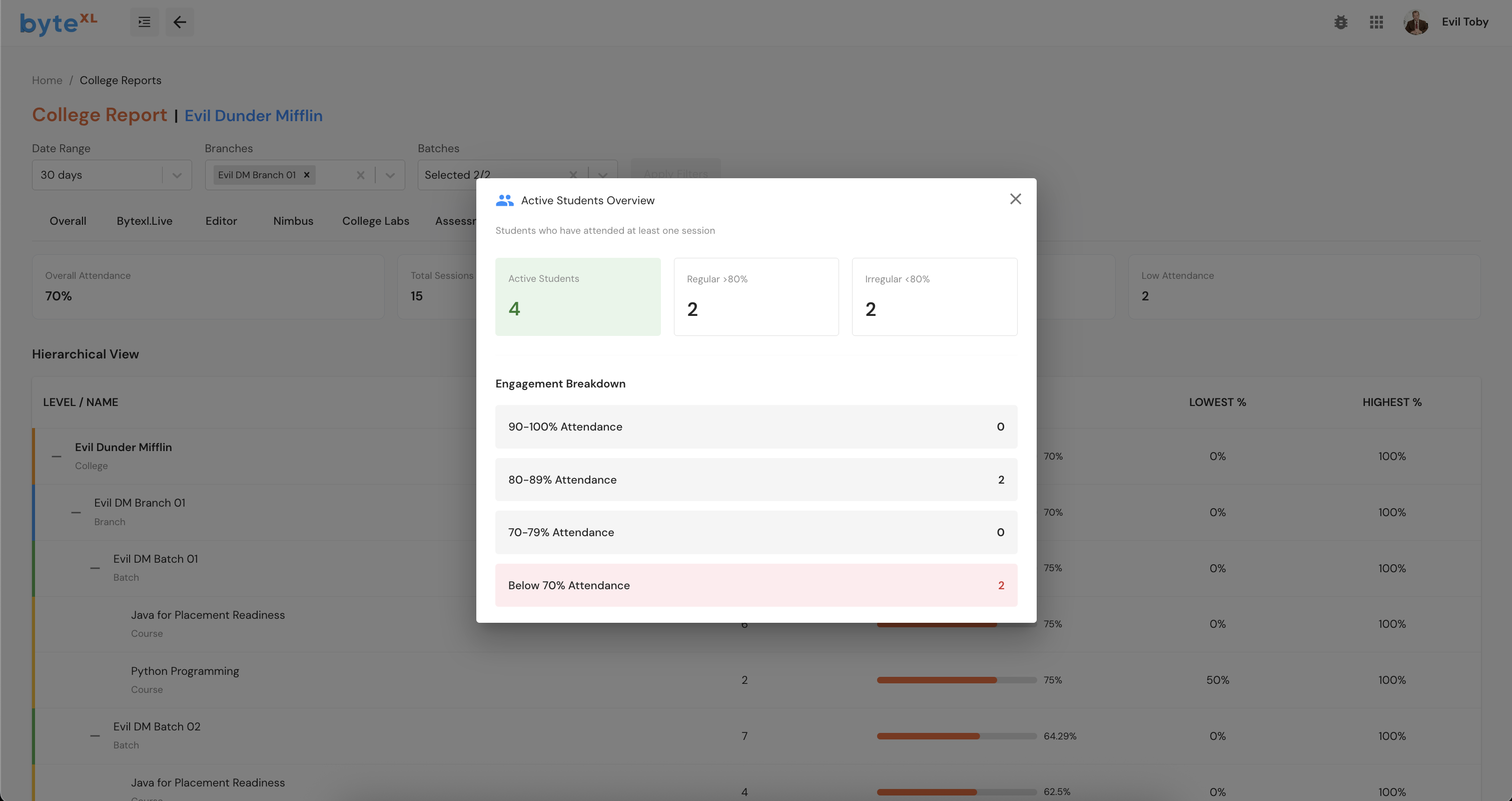The height and width of the screenshot is (801, 1512).
Task: Click the Below 70% Attendance row
Action: coord(755,586)
